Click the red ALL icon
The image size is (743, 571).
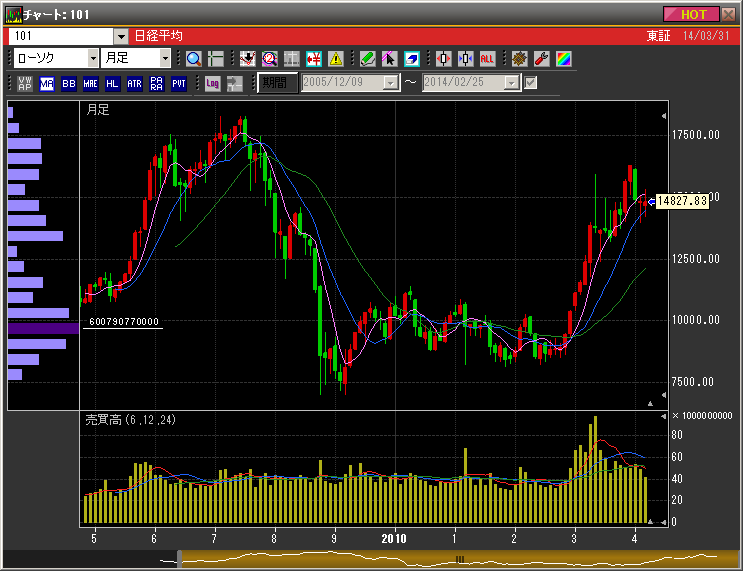pos(487,59)
